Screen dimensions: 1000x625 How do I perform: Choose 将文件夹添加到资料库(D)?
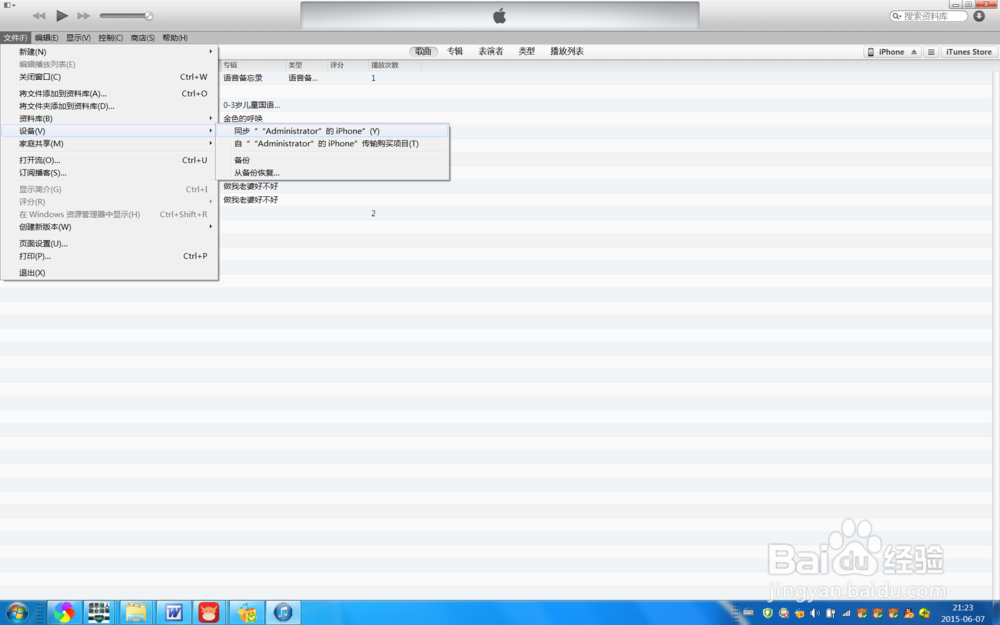click(x=110, y=106)
